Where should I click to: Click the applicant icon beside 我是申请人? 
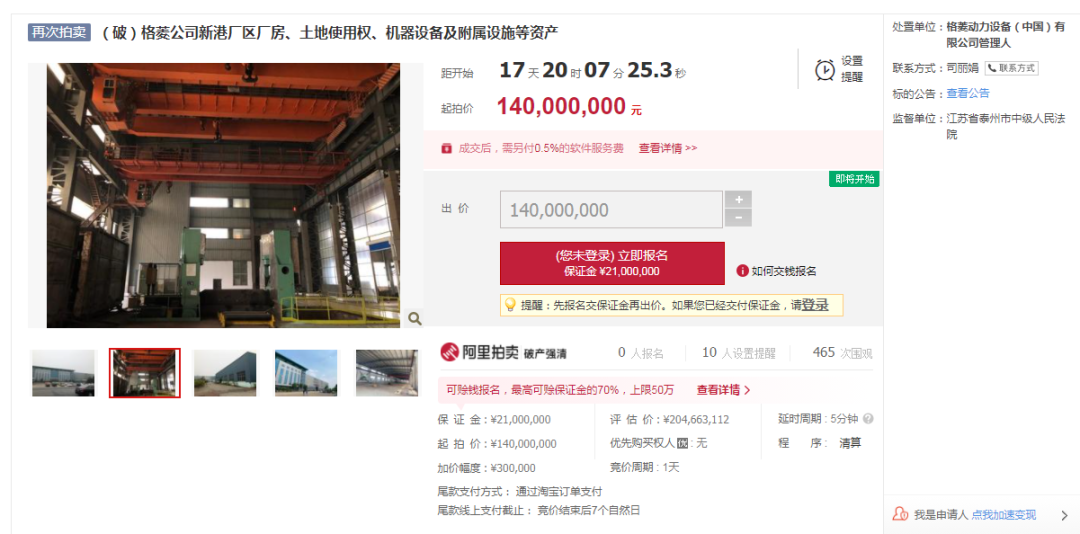(900, 514)
